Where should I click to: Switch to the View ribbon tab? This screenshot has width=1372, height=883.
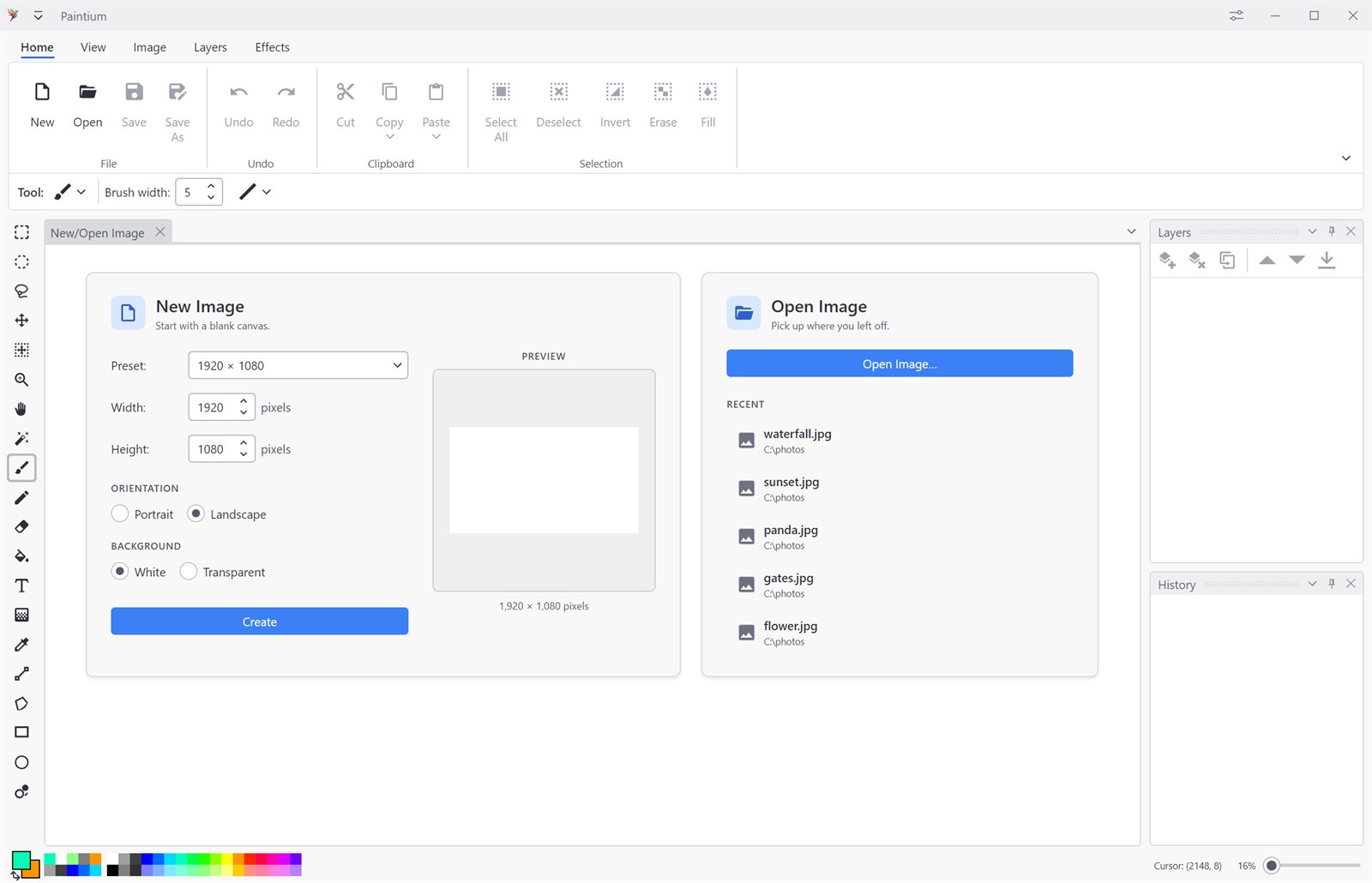click(x=93, y=47)
